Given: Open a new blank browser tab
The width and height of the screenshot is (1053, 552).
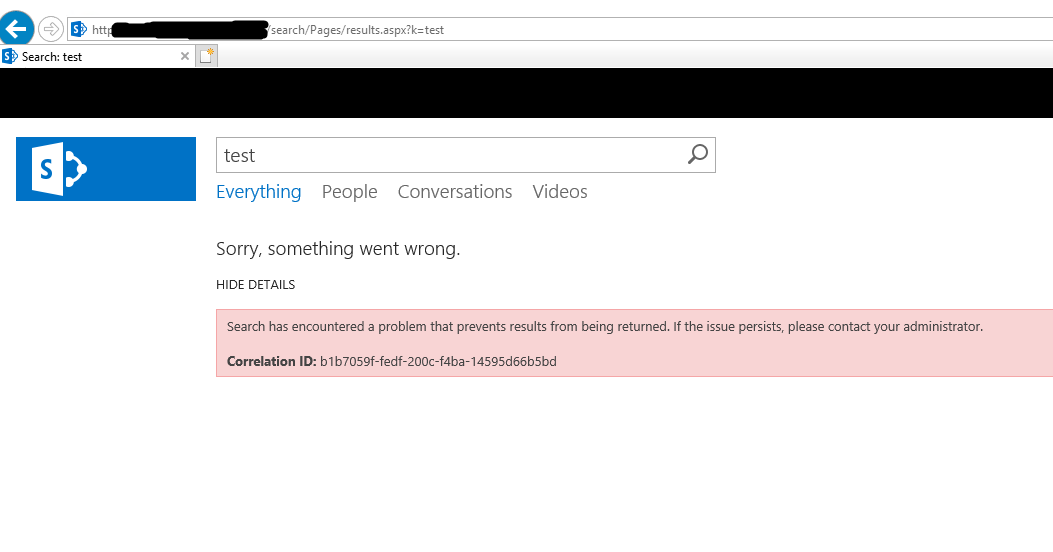Looking at the screenshot, I should tap(207, 57).
